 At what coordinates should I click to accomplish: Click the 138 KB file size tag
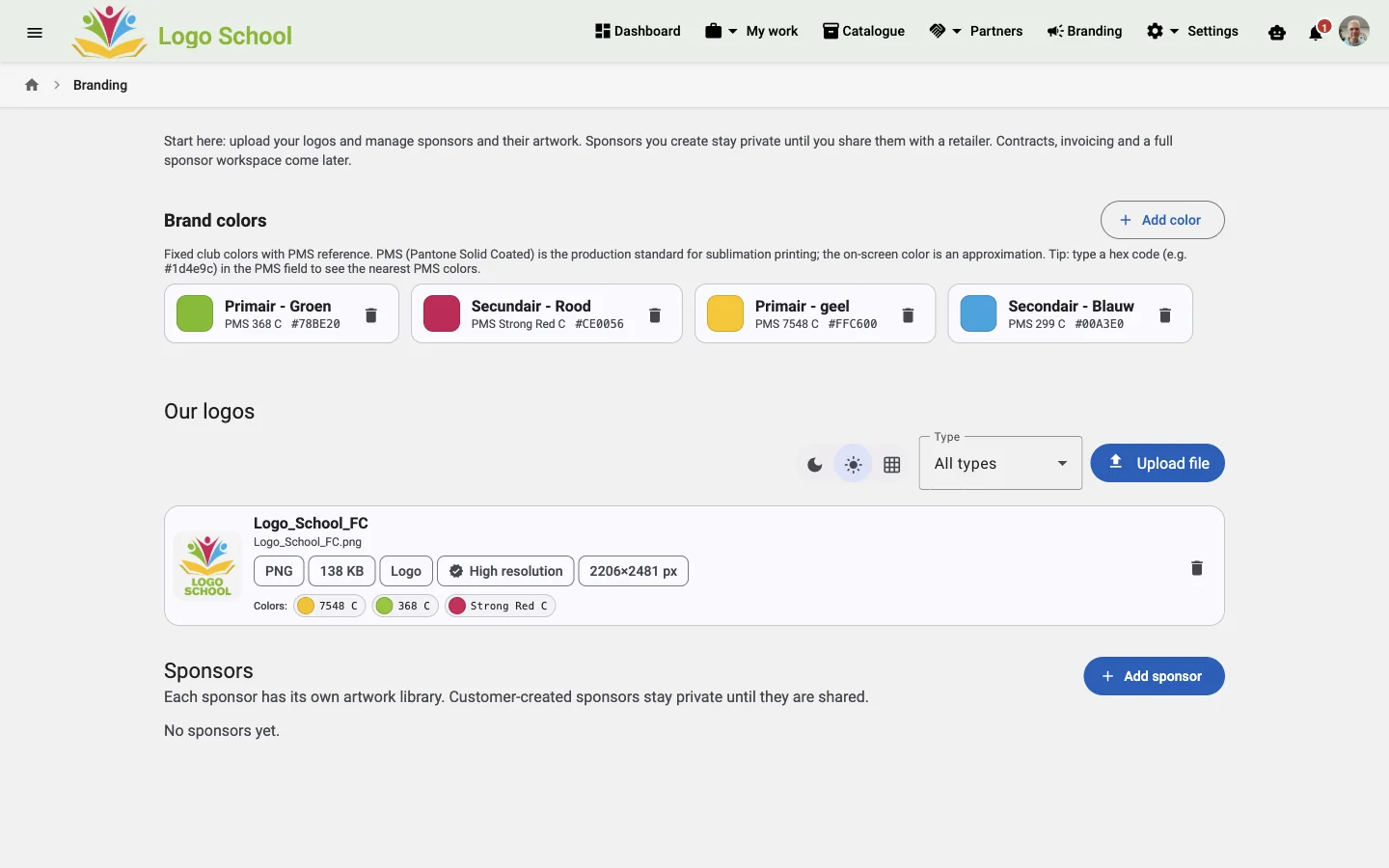pos(341,571)
